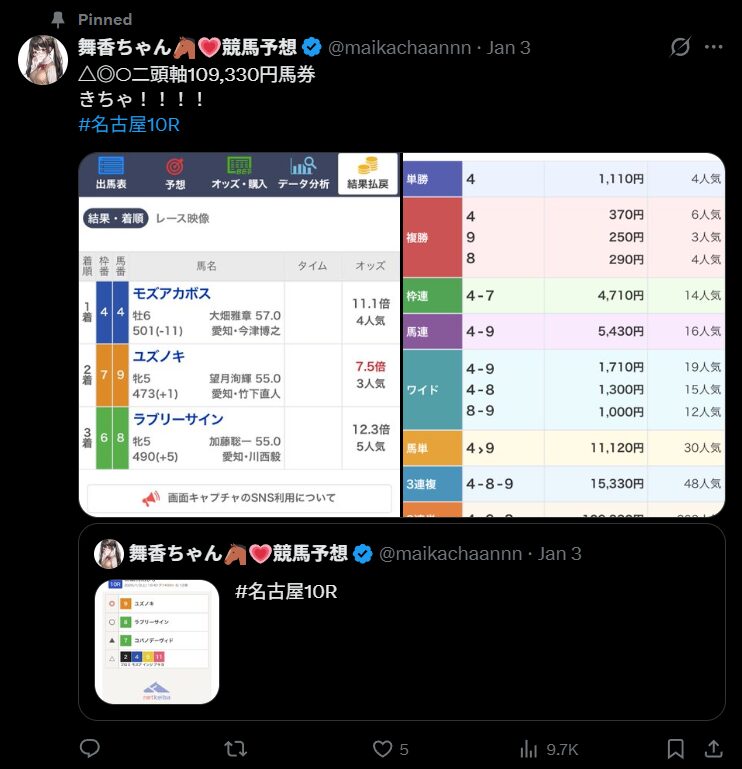Click the Pinned label with pin icon

coord(92,19)
